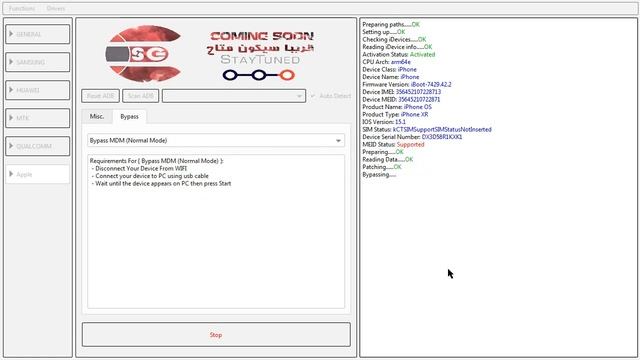Open the device selection combo box
This screenshot has width=640, height=360.
(x=234, y=96)
